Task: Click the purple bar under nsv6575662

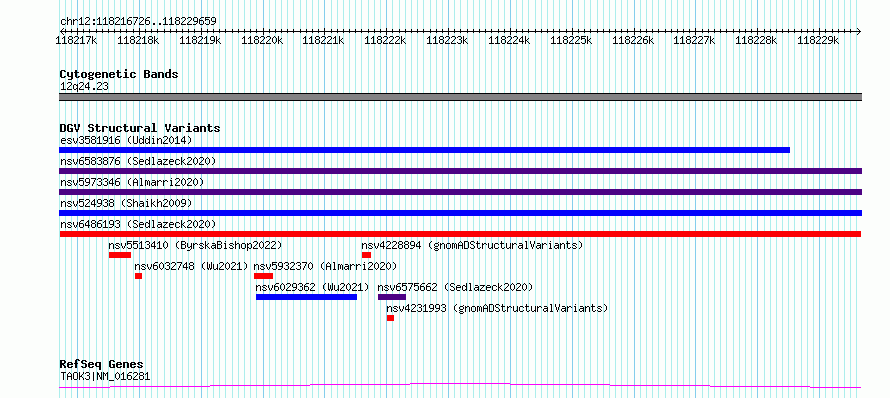Action: pyautogui.click(x=392, y=297)
